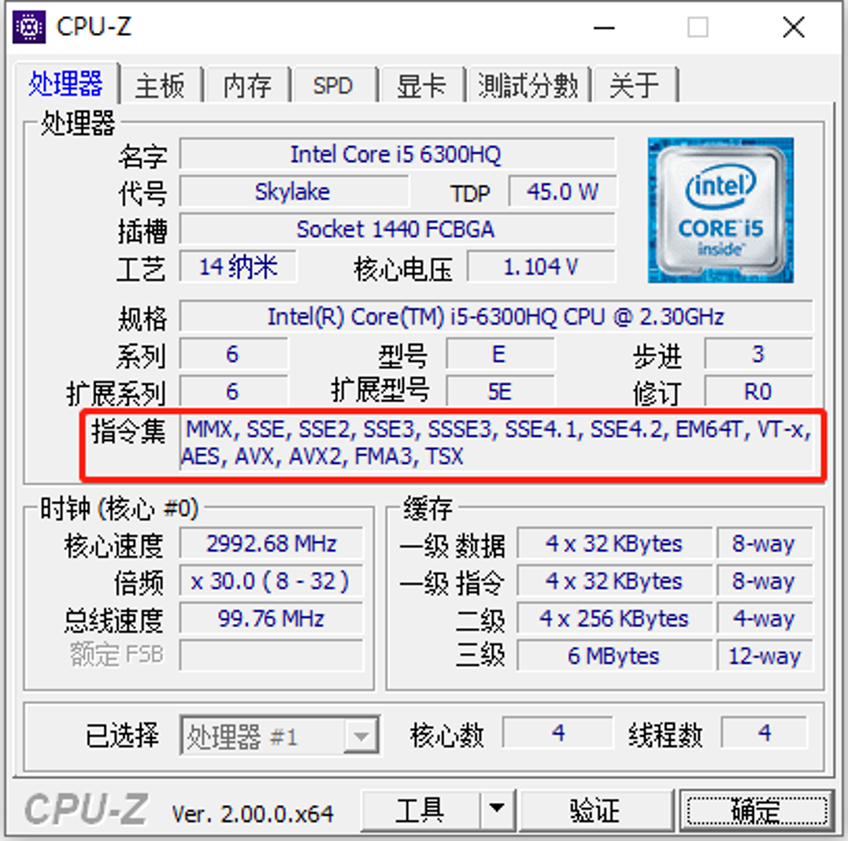Minimize the CPU-Z window

(604, 27)
